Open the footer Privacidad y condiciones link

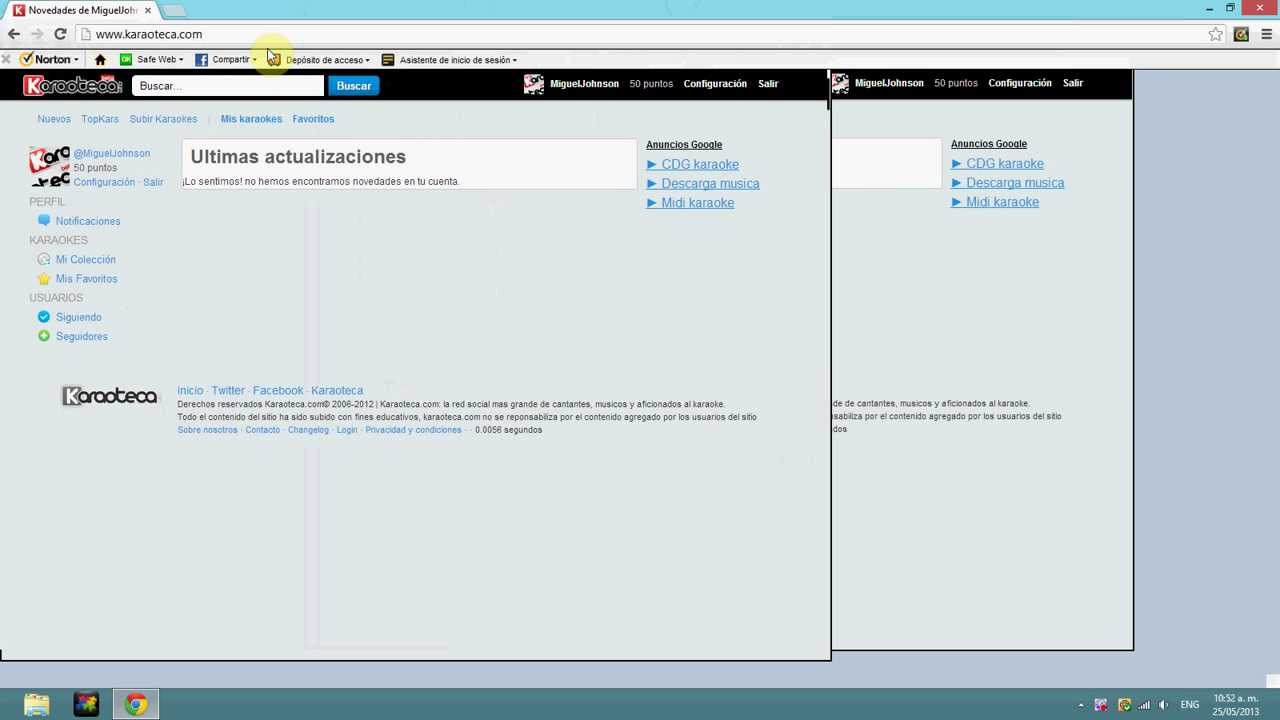413,430
